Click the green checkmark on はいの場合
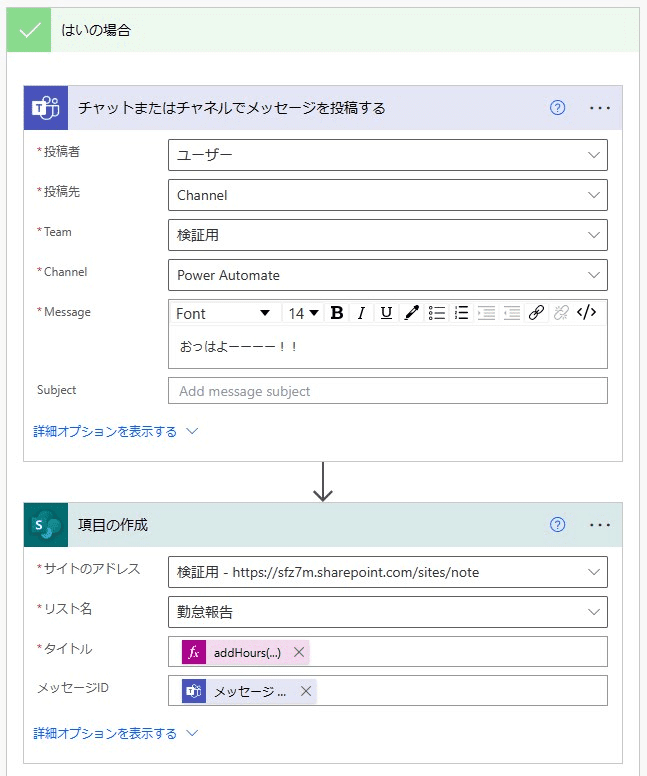Screen dimensions: 647x776 coord(29,30)
